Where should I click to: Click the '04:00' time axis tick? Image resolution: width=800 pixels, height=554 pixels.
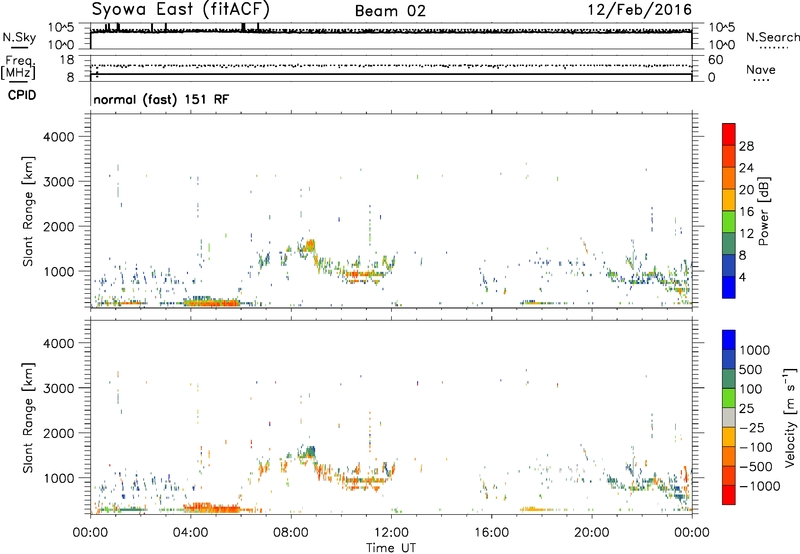190,533
